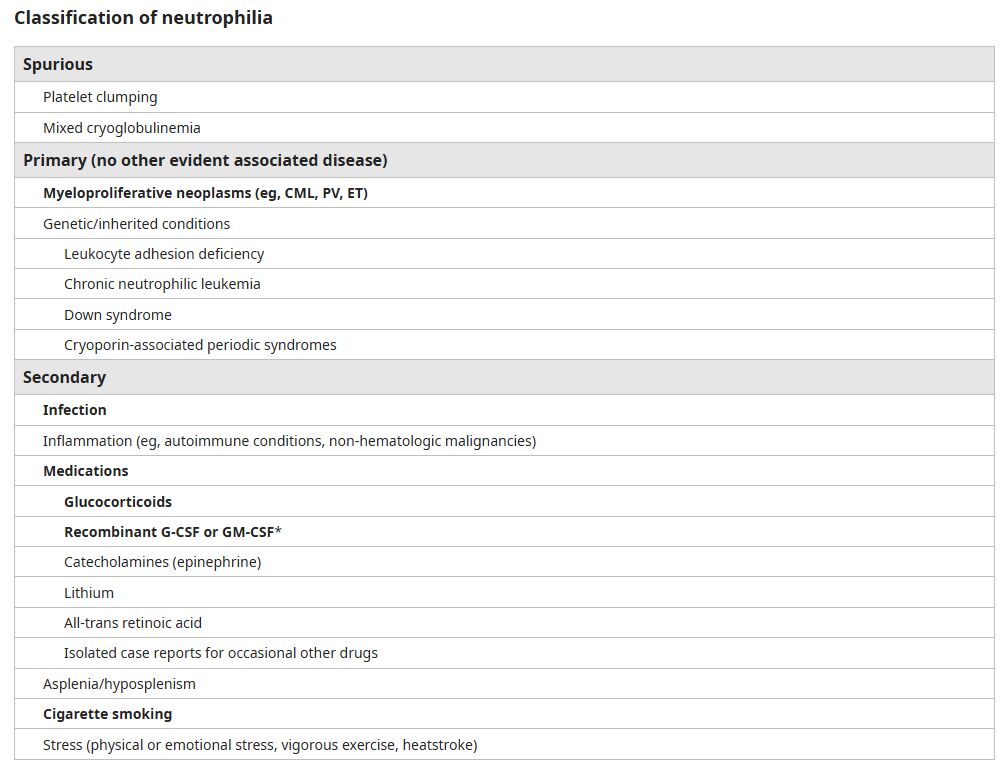Image resolution: width=1001 pixels, height=769 pixels.
Task: Select the Down syndrome entry
Action: click(x=118, y=315)
